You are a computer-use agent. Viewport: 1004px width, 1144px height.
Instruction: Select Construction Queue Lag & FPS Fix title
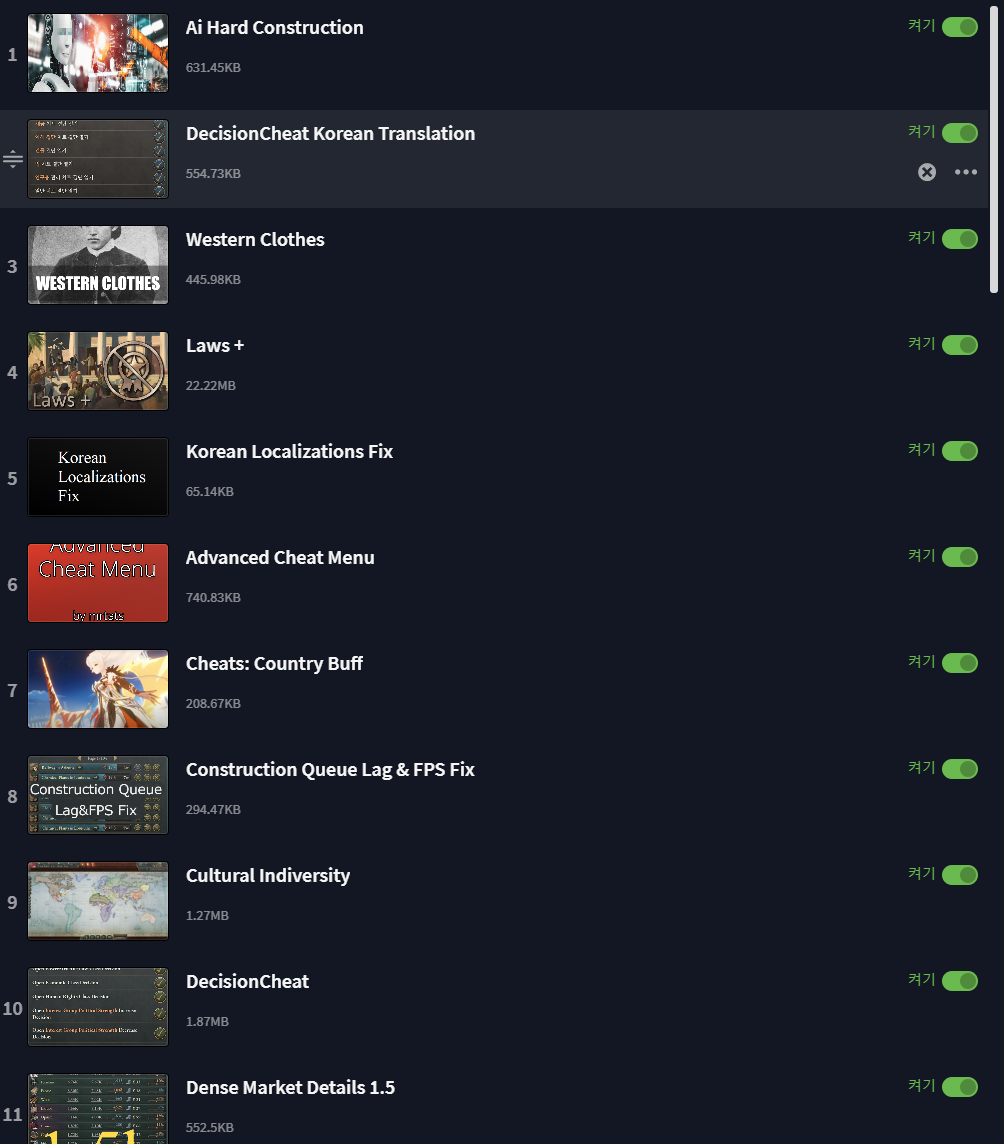[x=330, y=770]
